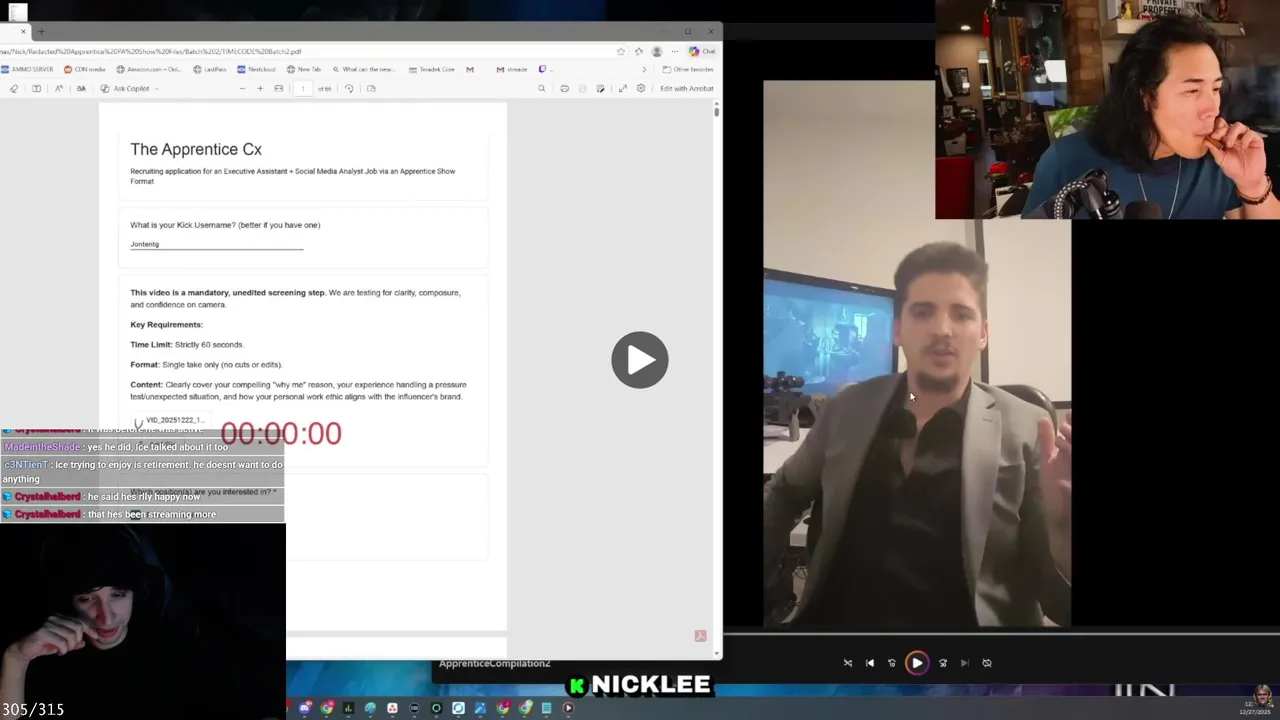This screenshot has width=1280, height=720.
Task: Open New Tab bookmark
Action: (304, 69)
